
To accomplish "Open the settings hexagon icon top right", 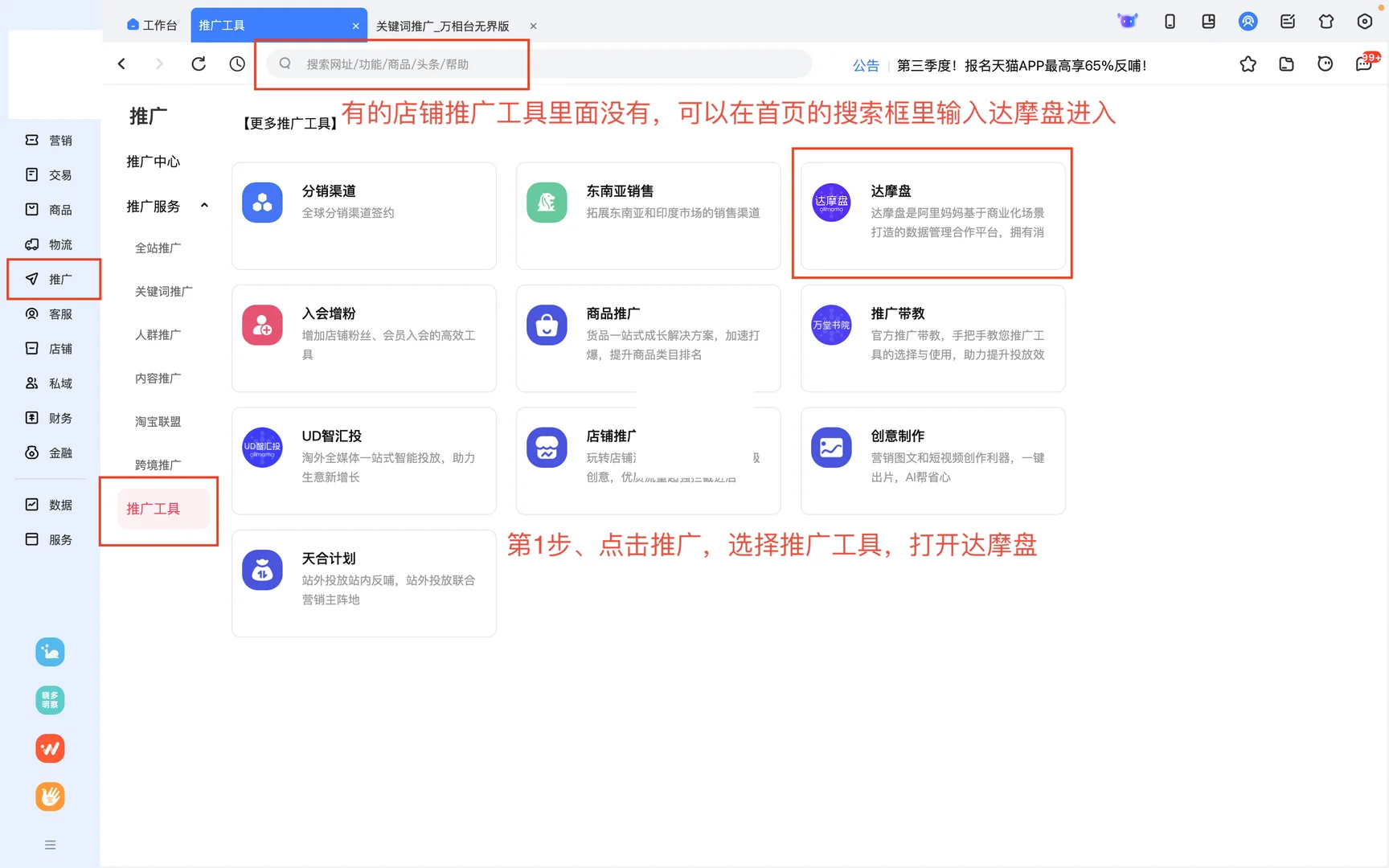I will pos(1365,22).
